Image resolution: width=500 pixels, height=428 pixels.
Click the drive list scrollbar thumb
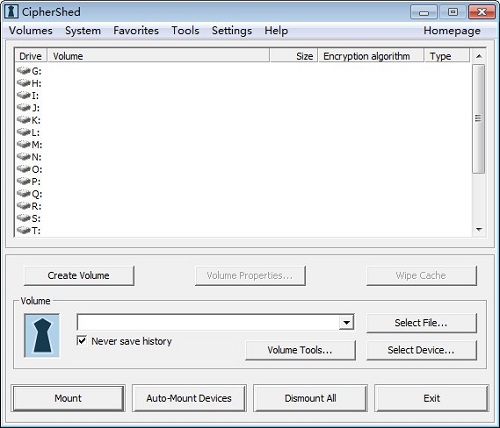pos(479,119)
